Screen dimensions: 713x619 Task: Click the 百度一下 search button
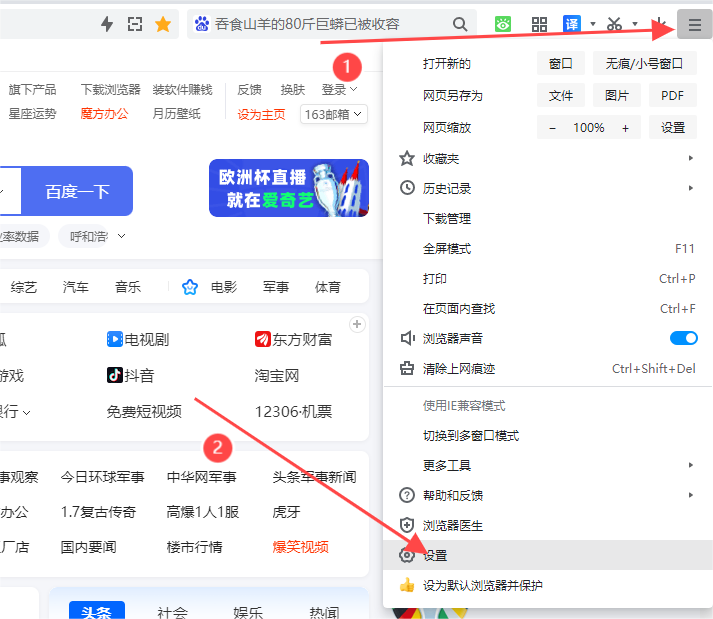tap(77, 191)
